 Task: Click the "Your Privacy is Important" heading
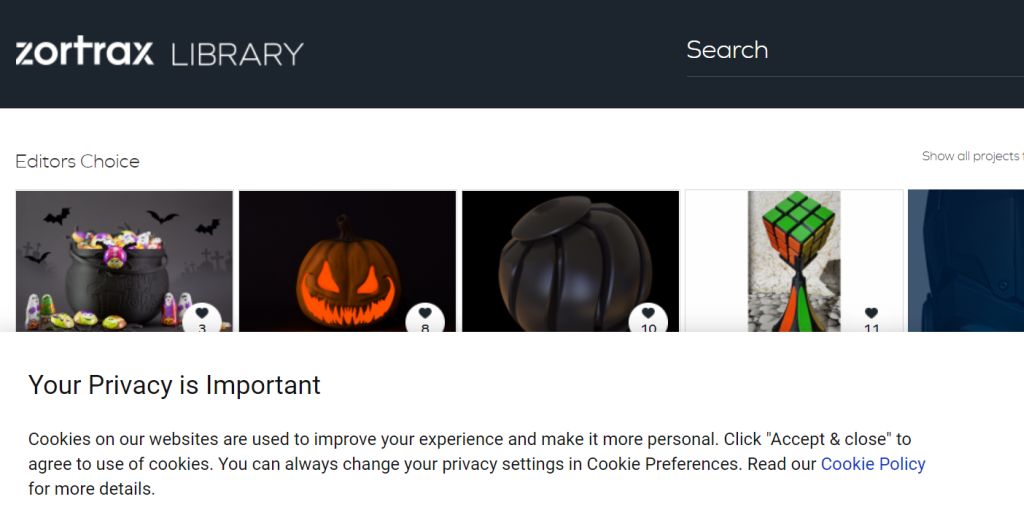(174, 385)
